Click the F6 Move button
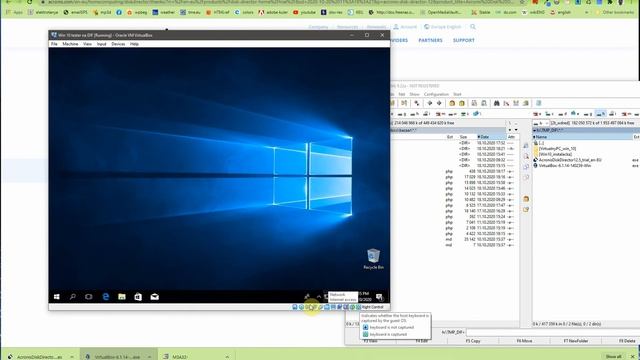Image resolution: width=640 pixels, height=360 pixels. [x=524, y=341]
